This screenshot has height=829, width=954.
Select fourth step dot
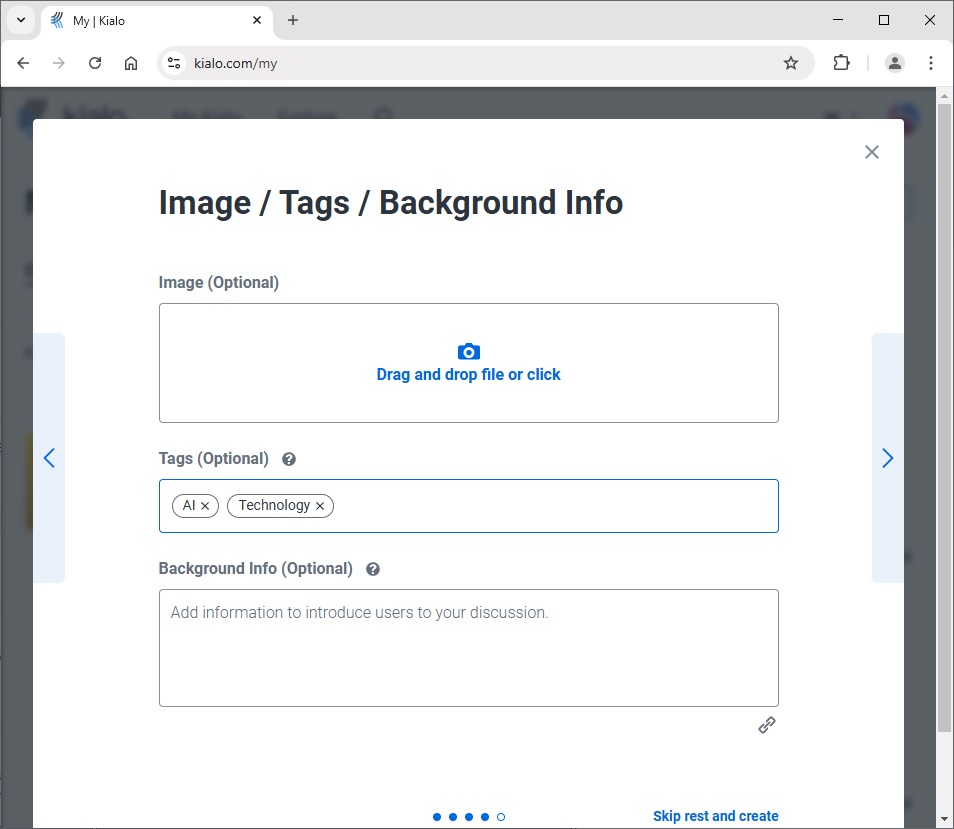coord(485,817)
